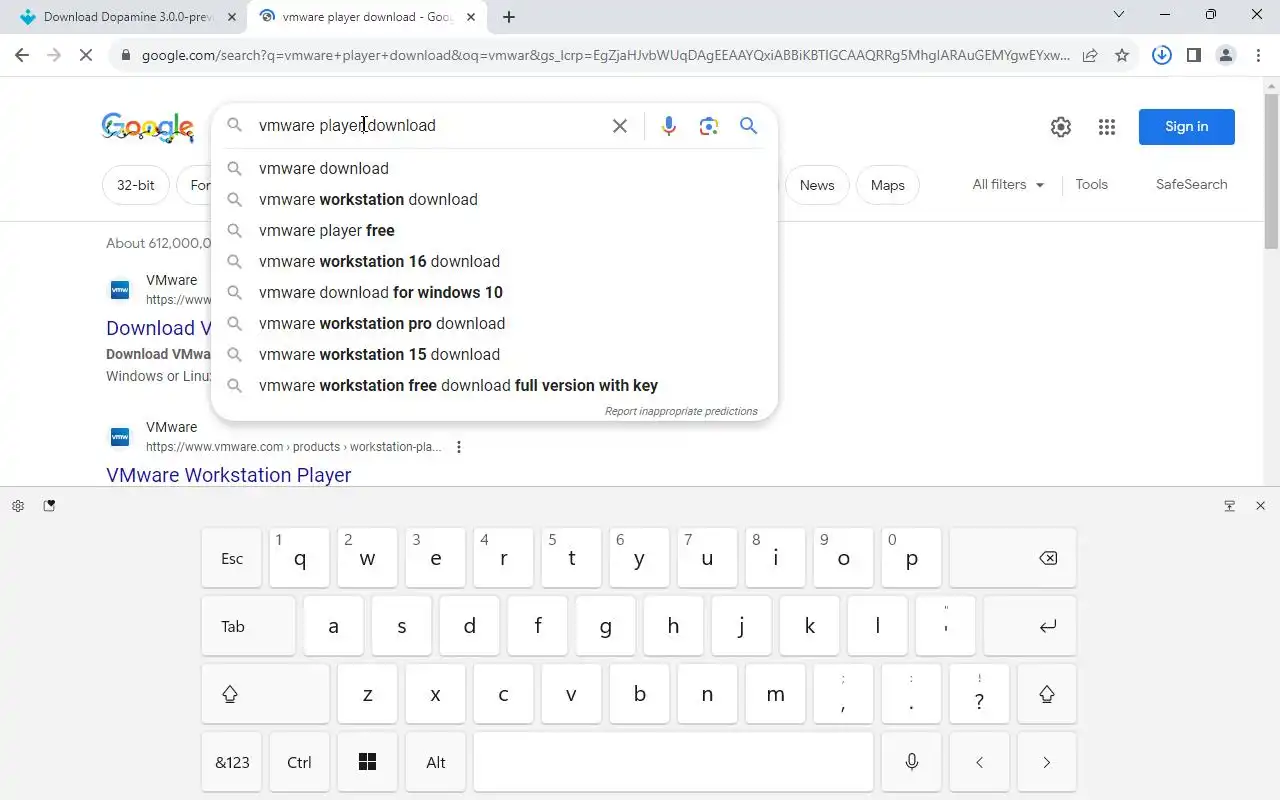The height and width of the screenshot is (800, 1280).
Task: Open Google quick settings gear
Action: tap(1061, 127)
